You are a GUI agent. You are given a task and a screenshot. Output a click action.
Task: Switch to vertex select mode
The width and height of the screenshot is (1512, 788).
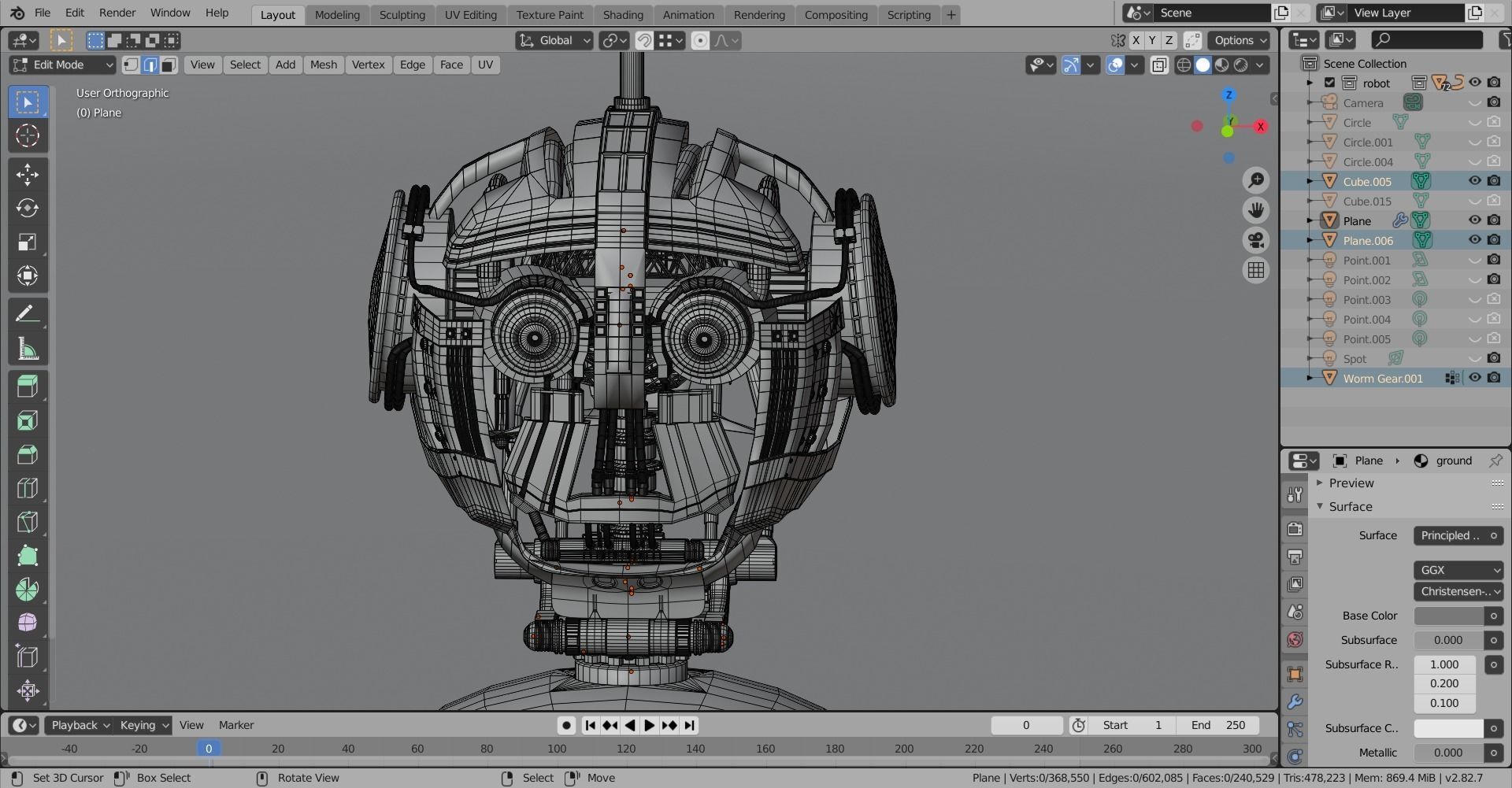click(132, 65)
